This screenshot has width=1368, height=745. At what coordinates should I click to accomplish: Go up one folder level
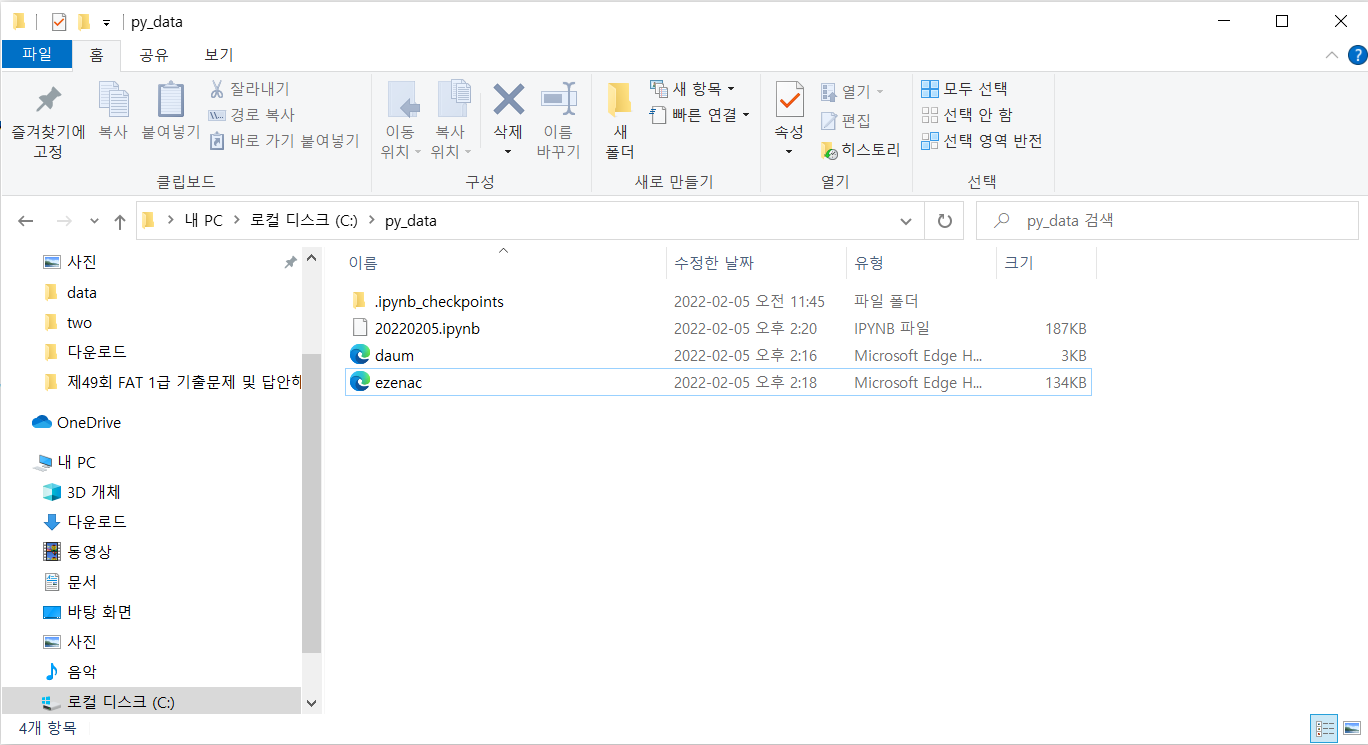pyautogui.click(x=120, y=221)
